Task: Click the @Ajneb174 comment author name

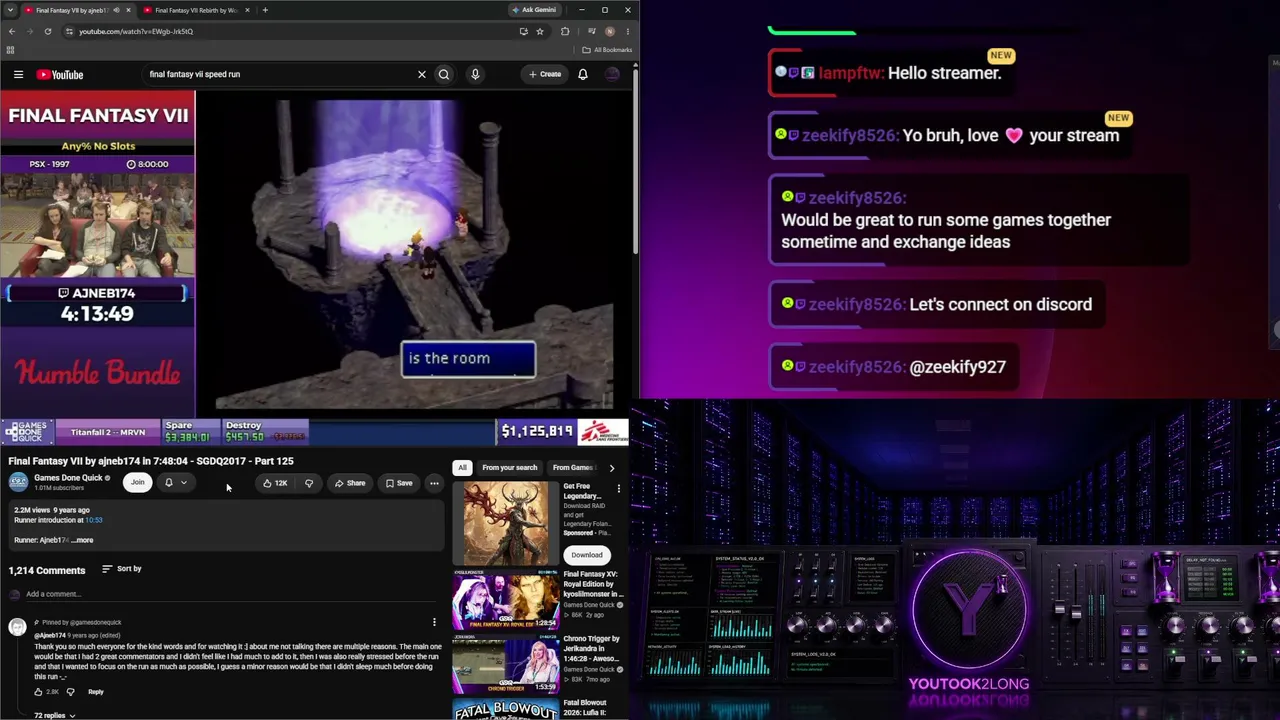Action: click(50, 636)
